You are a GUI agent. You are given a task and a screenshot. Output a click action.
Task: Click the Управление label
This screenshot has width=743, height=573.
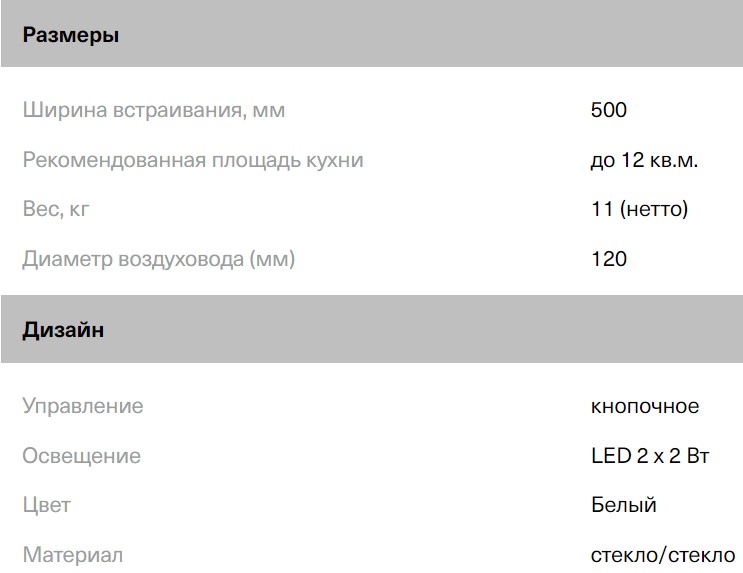[x=83, y=406]
